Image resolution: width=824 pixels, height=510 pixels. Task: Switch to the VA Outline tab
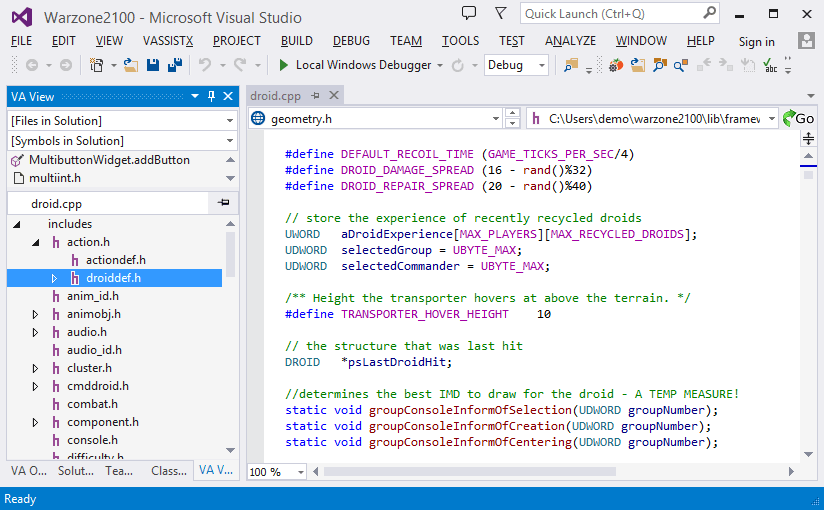[x=29, y=471]
